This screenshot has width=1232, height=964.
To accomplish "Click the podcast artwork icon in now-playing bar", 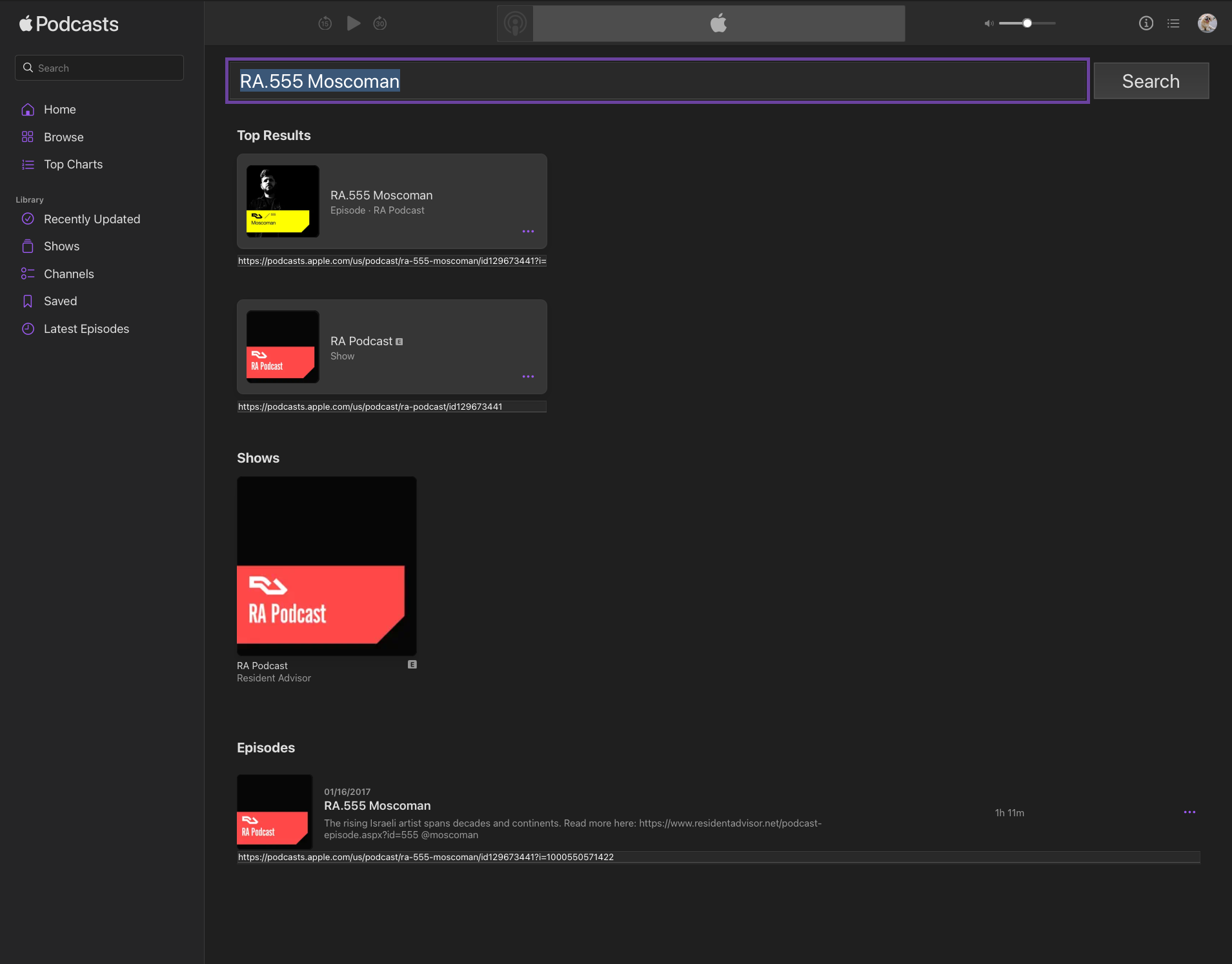I will [x=515, y=24].
